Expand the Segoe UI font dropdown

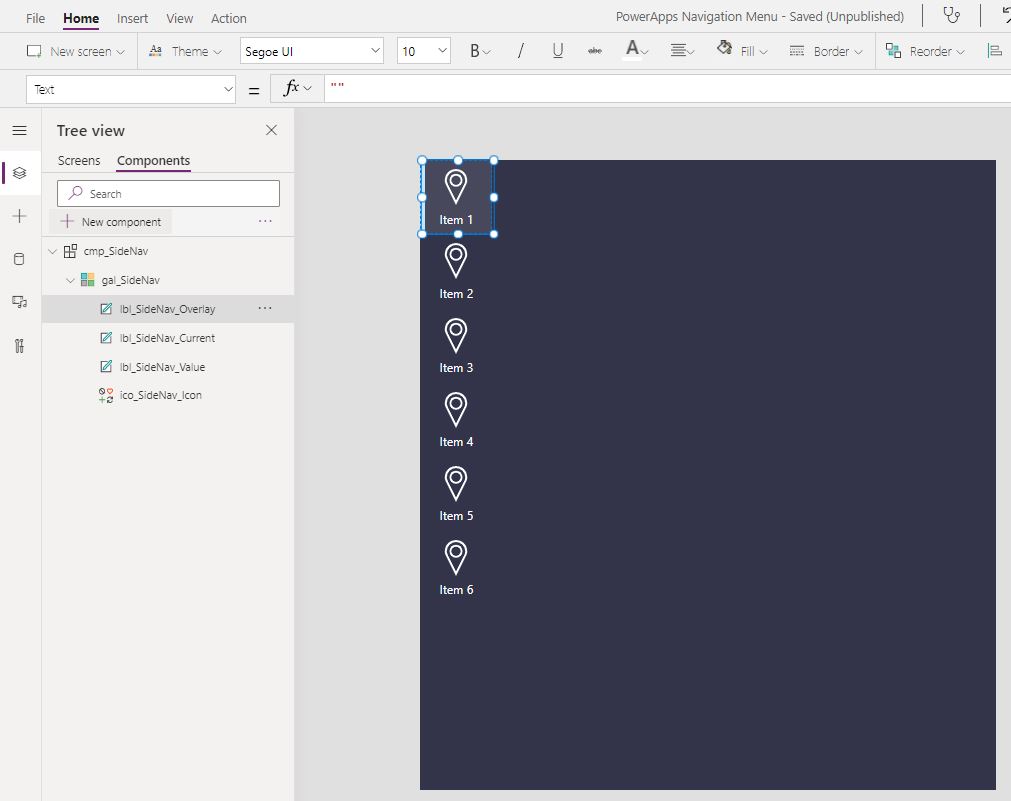tap(311, 51)
